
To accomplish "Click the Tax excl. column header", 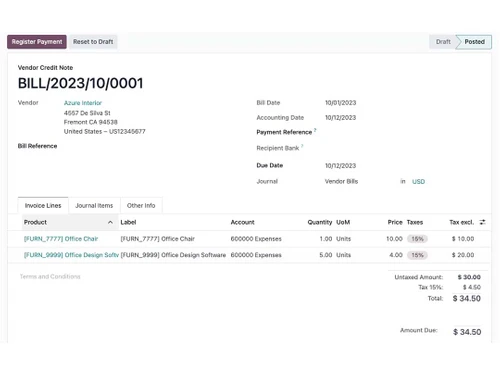I will coord(462,222).
